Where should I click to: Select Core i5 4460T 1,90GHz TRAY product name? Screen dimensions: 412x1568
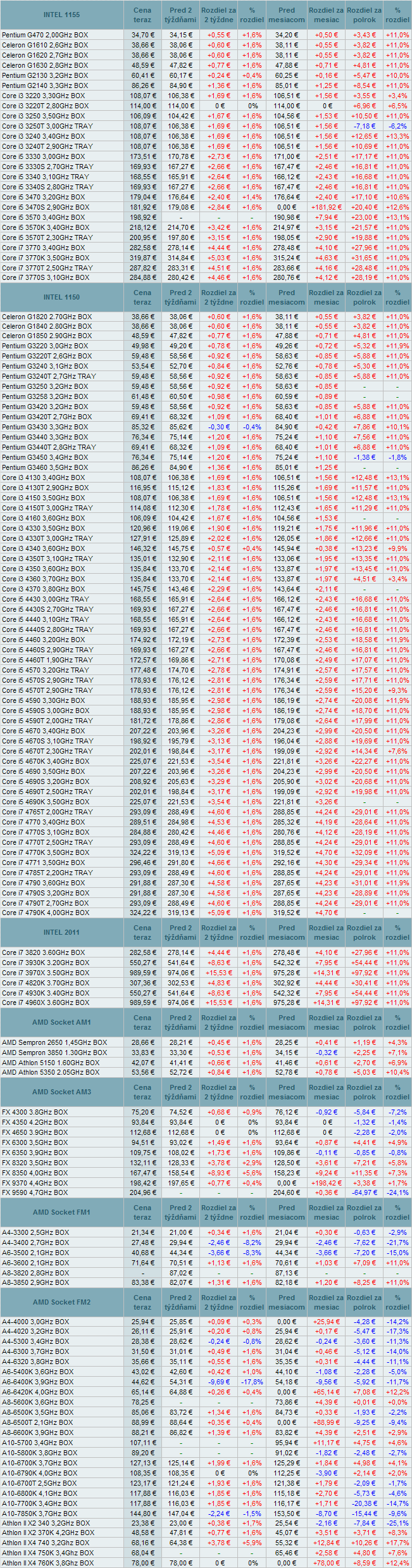point(47,660)
